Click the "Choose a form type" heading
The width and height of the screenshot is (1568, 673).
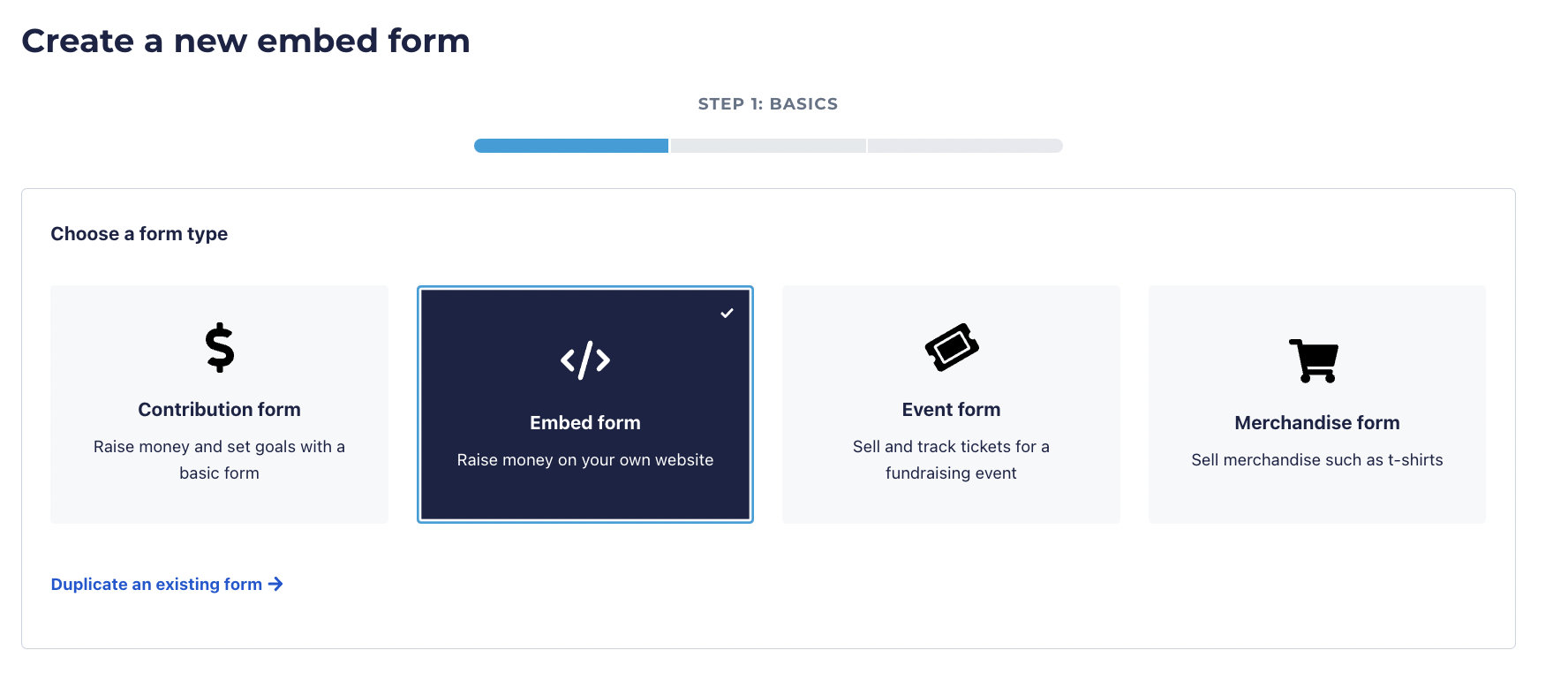pos(139,234)
